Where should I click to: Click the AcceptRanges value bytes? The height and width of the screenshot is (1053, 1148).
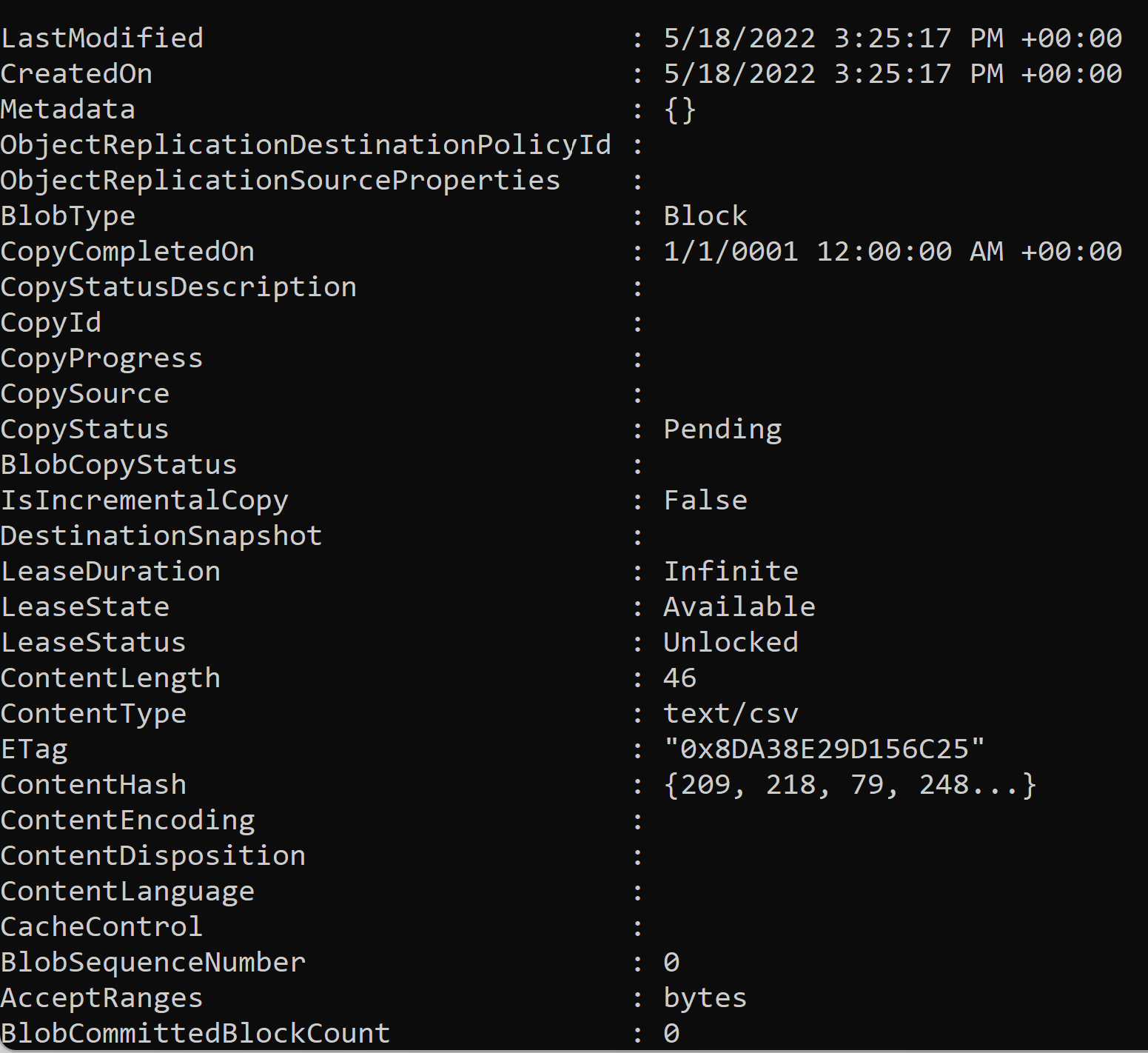[x=705, y=999]
